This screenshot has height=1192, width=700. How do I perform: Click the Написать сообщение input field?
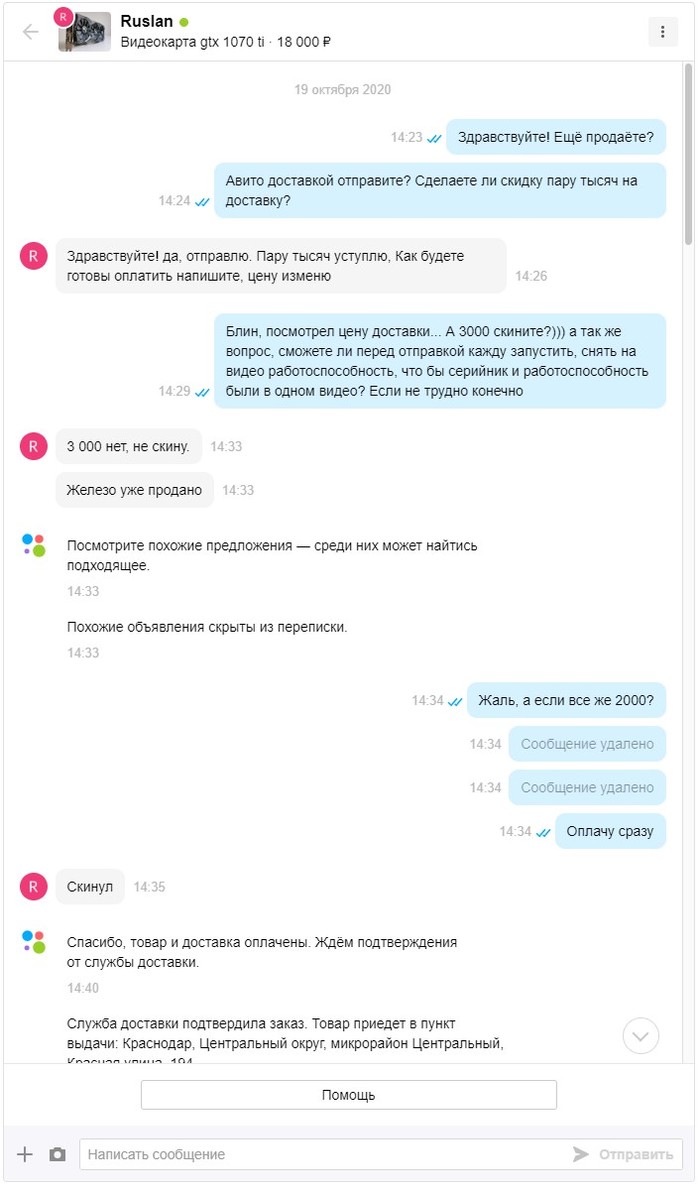coord(327,1154)
